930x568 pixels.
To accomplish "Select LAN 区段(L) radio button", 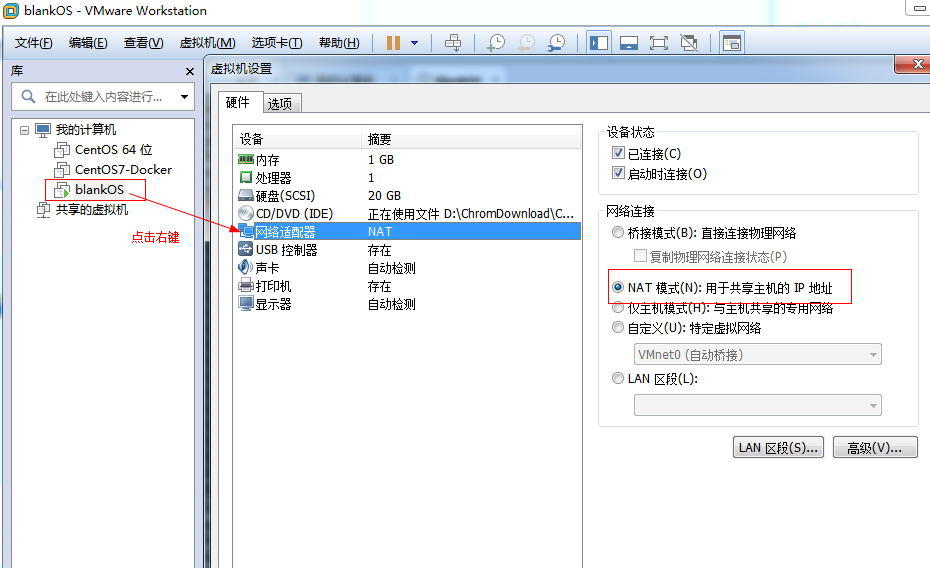I will pyautogui.click(x=618, y=378).
